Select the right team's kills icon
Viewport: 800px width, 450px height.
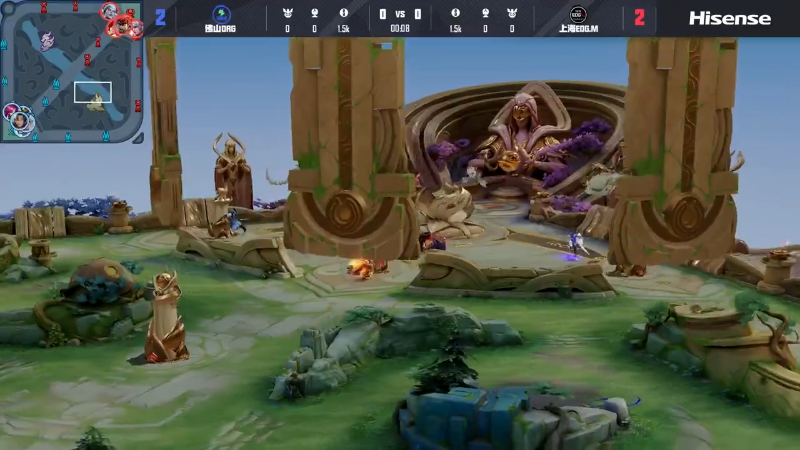(x=512, y=14)
